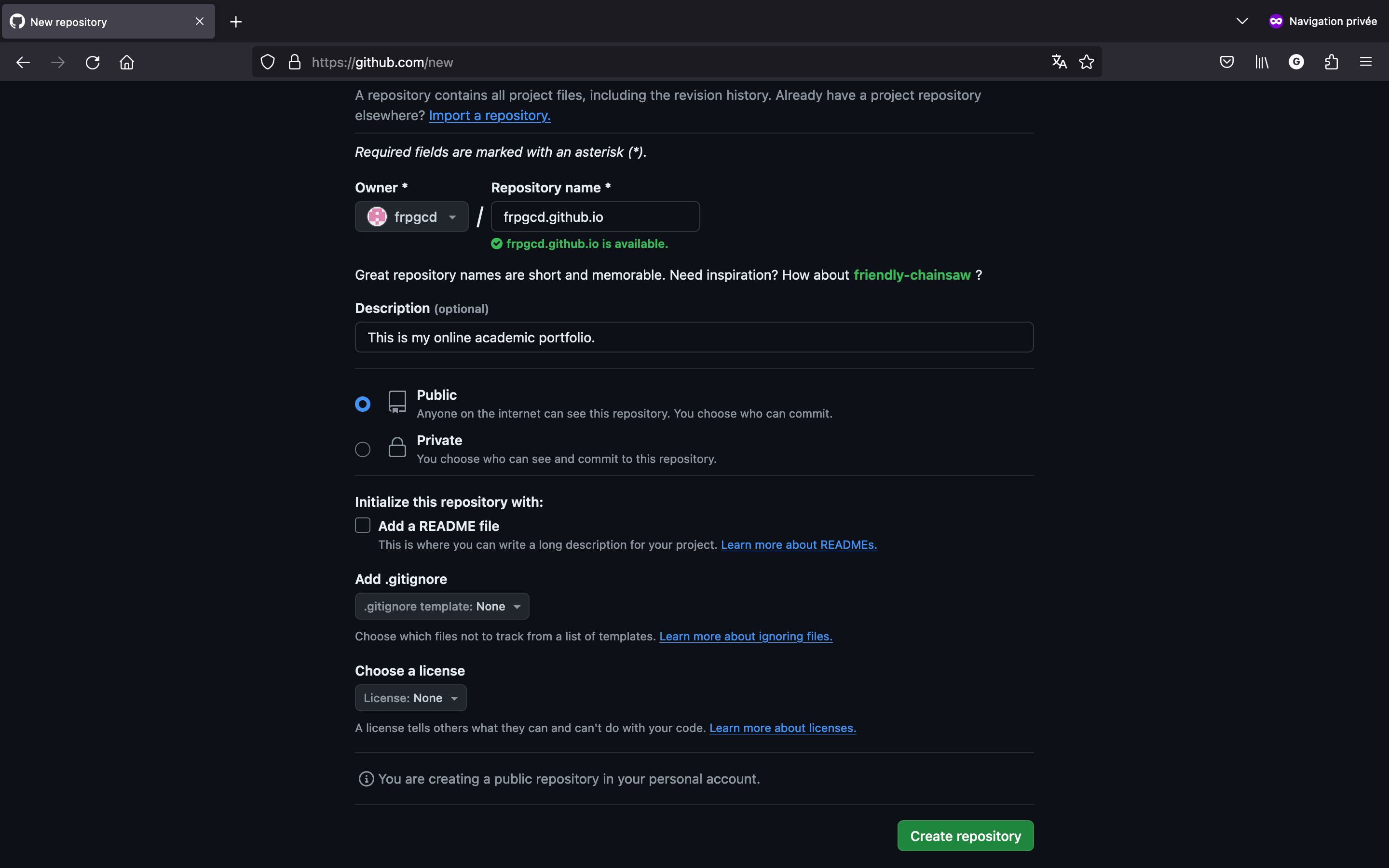
Task: Click the Add a README file label
Action: [438, 526]
